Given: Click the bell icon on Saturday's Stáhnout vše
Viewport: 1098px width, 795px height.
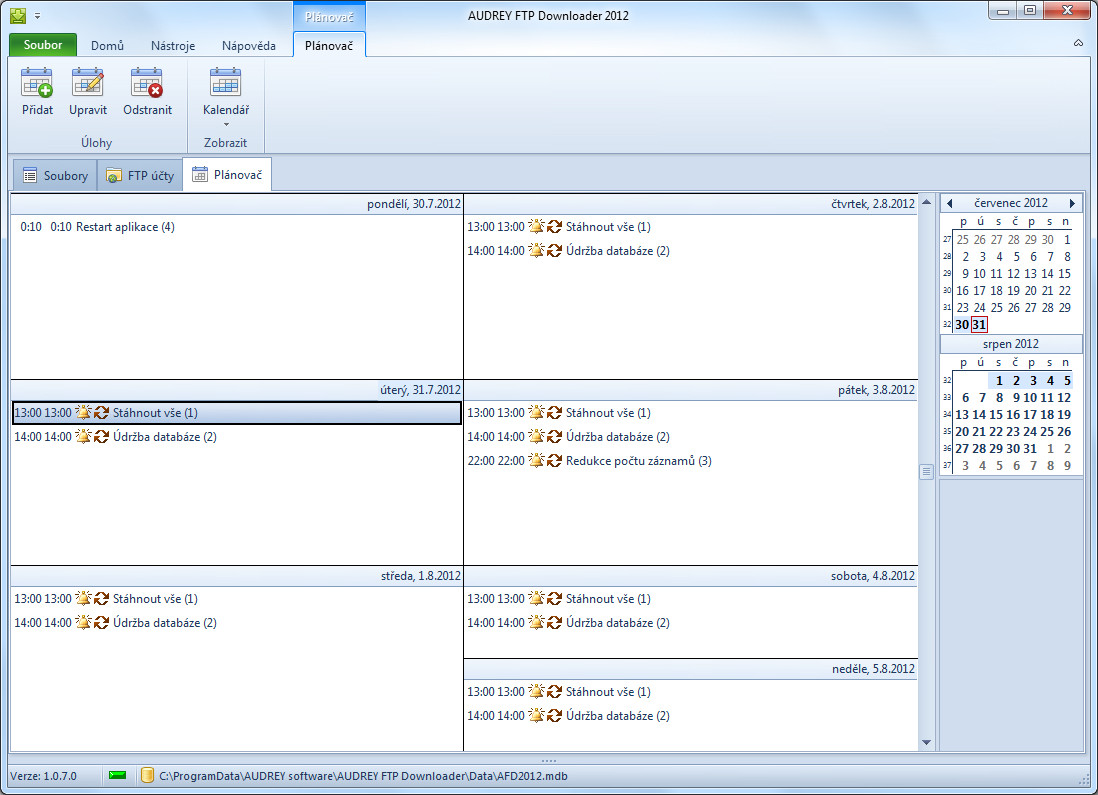Looking at the screenshot, I should click(536, 598).
